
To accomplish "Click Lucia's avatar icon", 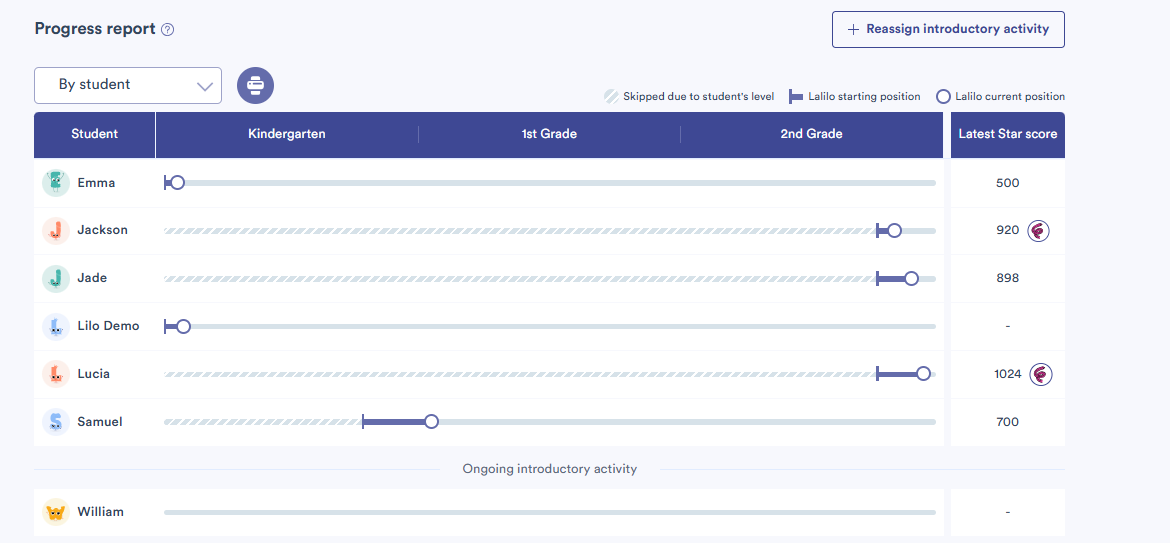I will (x=56, y=374).
